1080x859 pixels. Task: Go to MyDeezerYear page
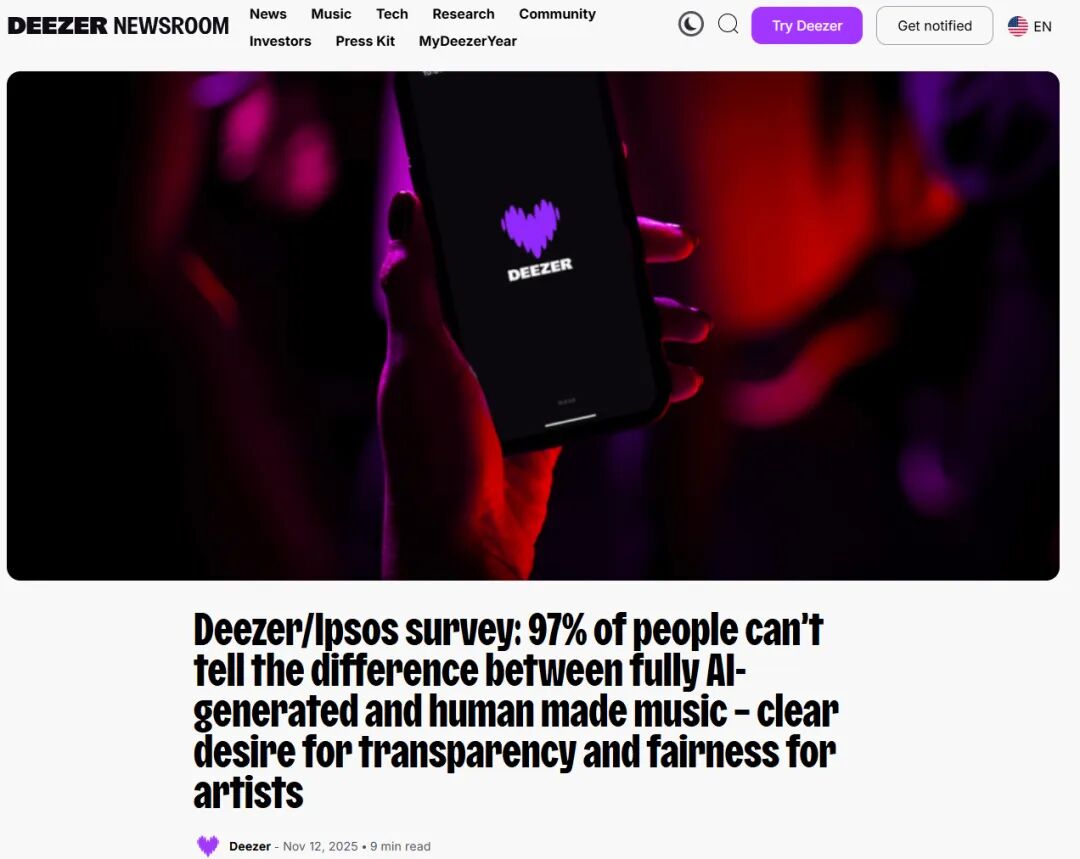click(468, 41)
